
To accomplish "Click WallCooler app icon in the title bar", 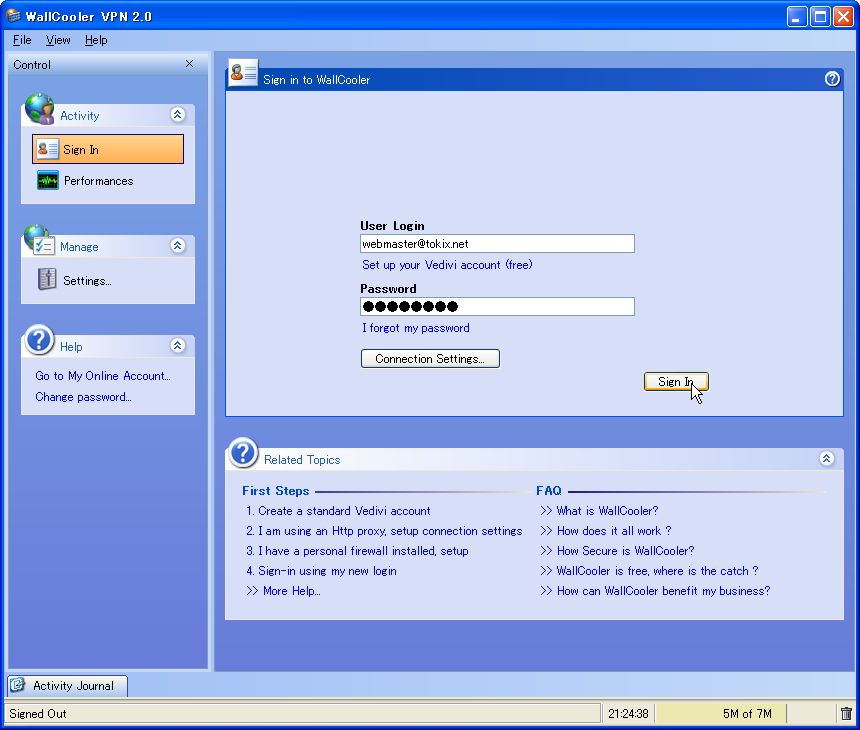I will (13, 16).
